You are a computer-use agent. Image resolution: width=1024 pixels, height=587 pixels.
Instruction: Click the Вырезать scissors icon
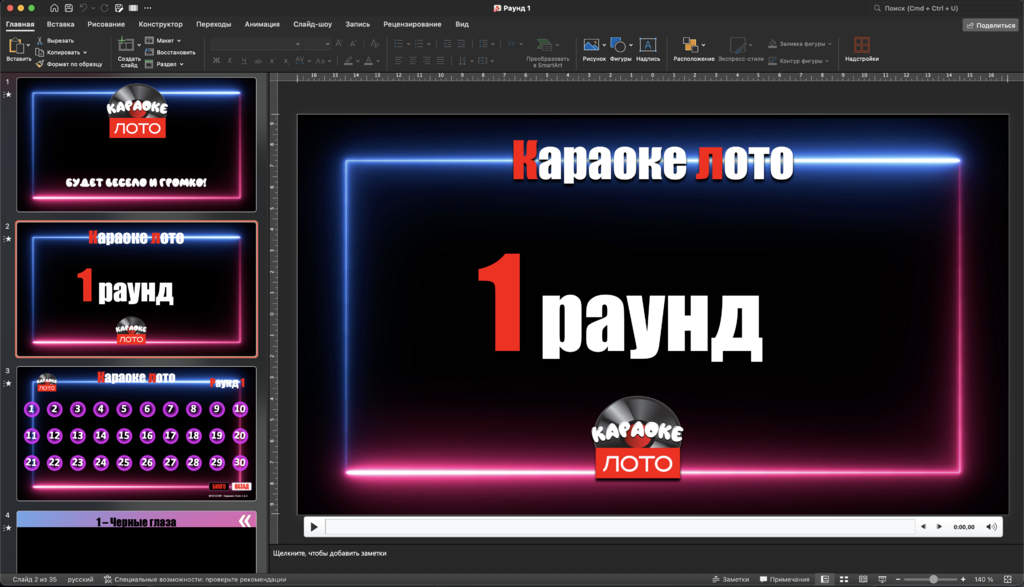point(40,40)
